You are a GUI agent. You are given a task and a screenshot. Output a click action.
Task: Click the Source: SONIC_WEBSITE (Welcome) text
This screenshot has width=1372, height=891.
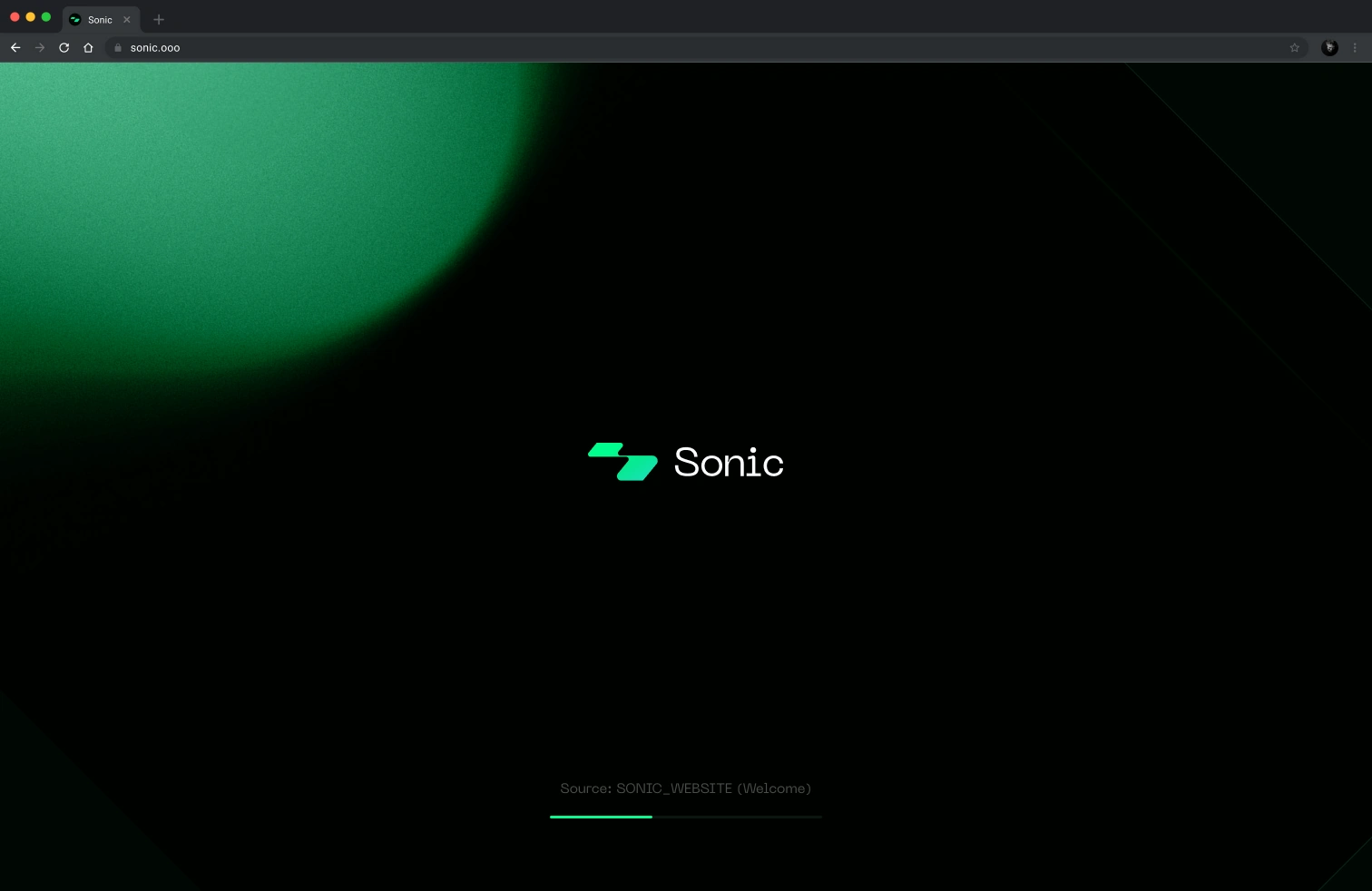pos(686,788)
